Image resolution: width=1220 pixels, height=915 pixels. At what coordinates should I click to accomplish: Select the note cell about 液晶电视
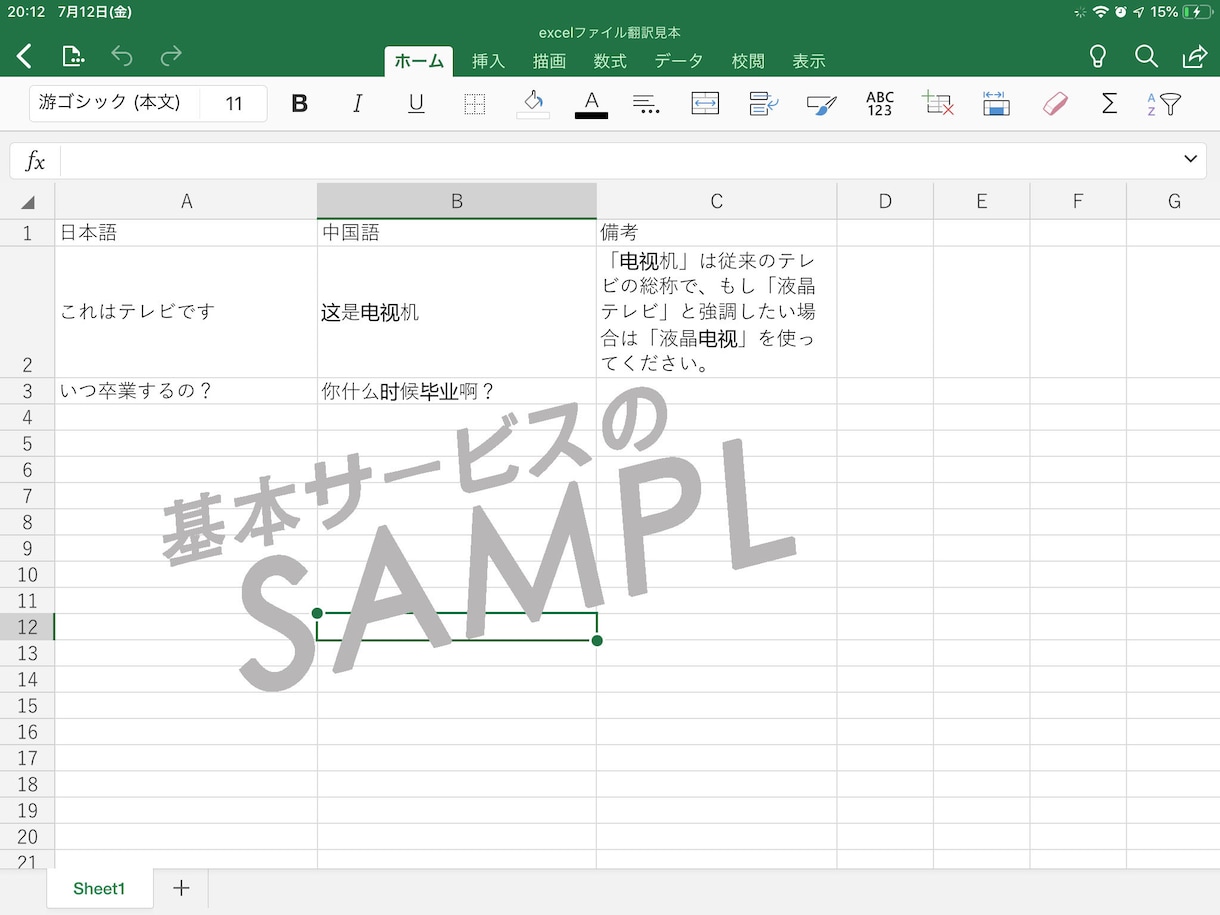point(717,312)
